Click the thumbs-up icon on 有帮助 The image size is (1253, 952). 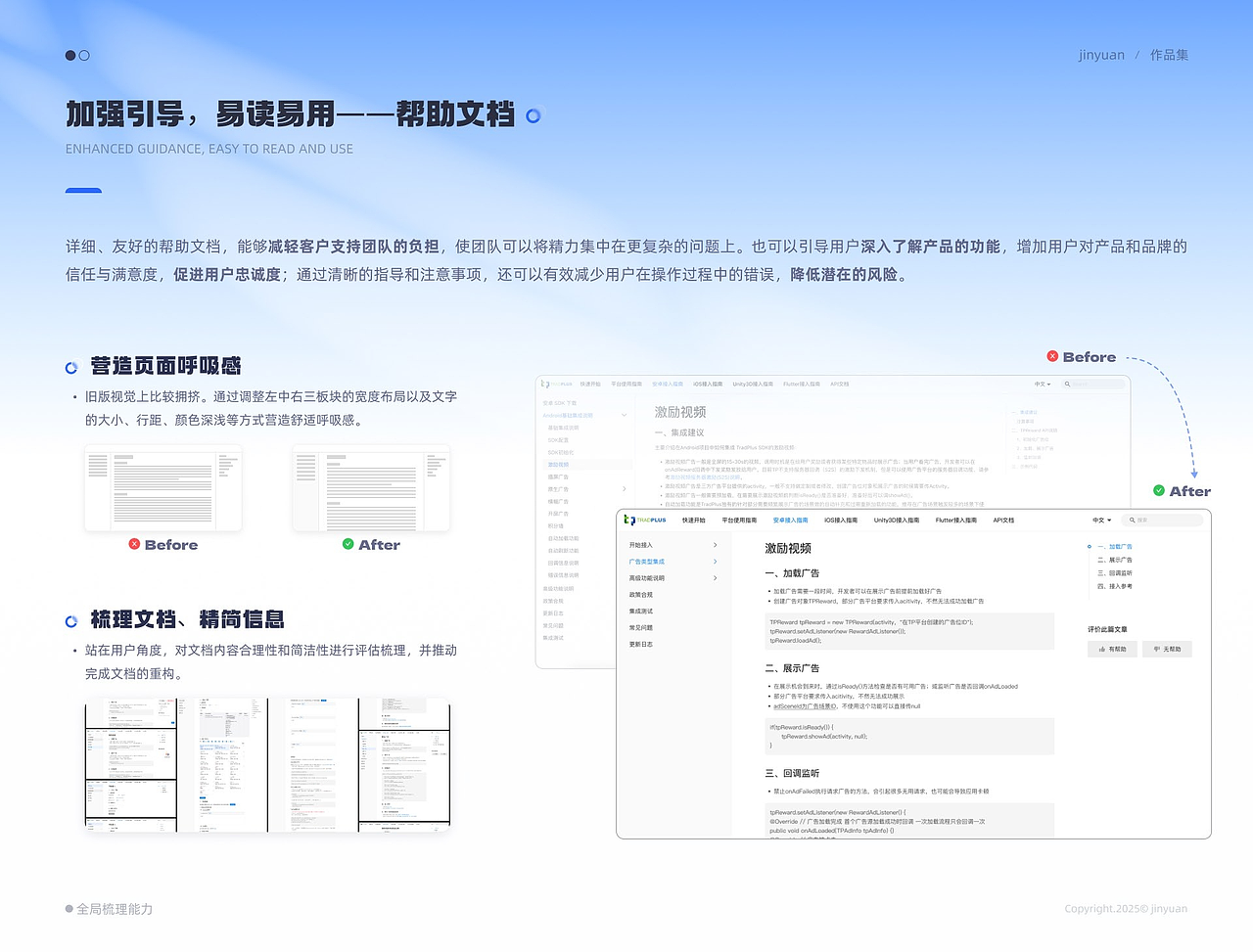tap(1101, 649)
